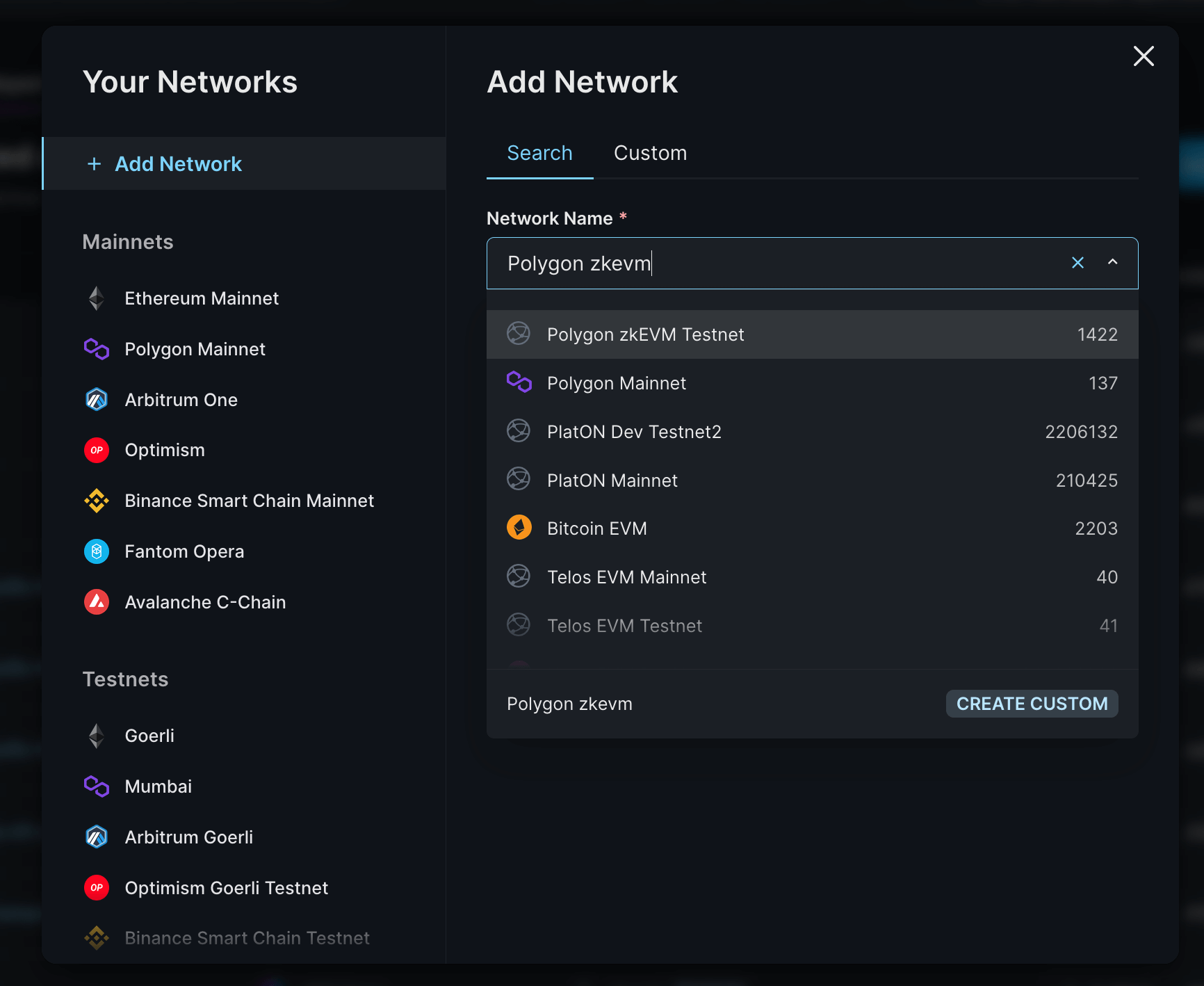The image size is (1204, 986).
Task: Switch to the Custom tab
Action: tap(650, 153)
